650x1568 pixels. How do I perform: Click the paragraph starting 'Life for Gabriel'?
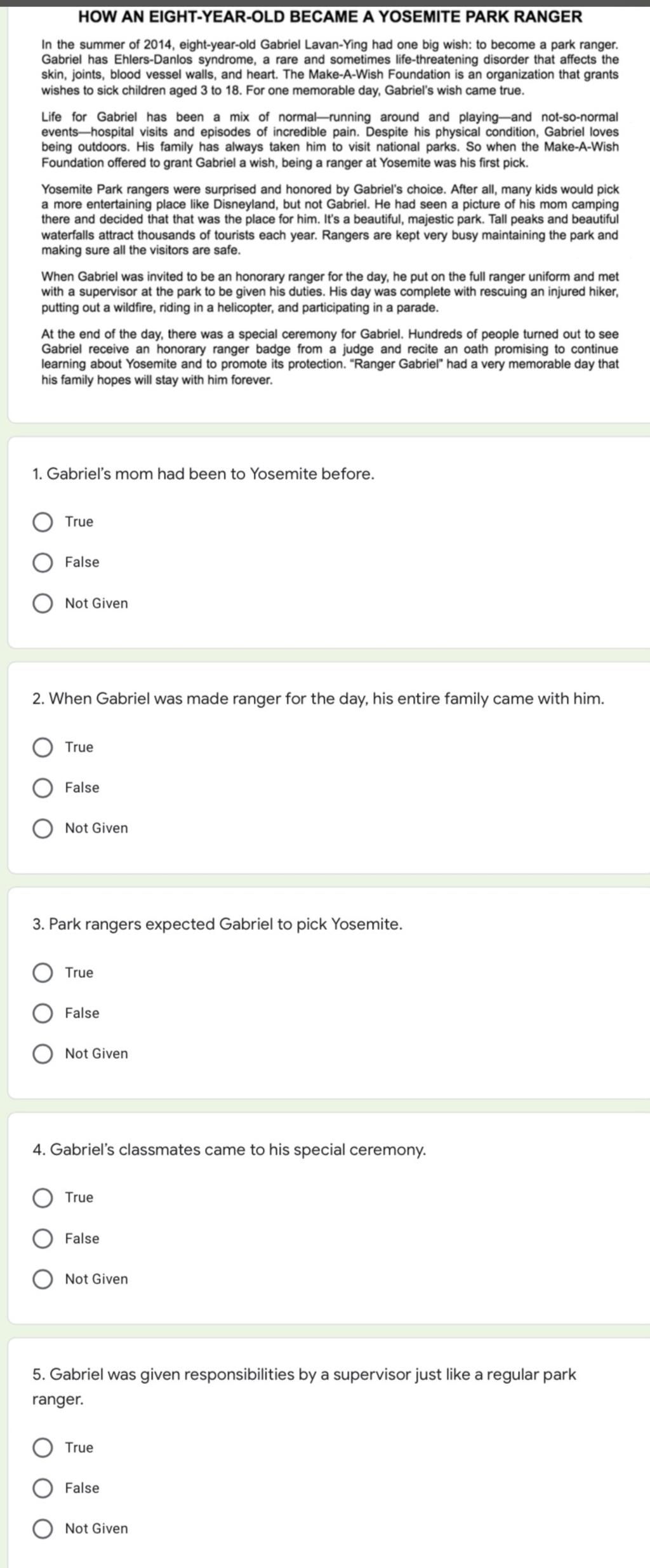click(329, 140)
